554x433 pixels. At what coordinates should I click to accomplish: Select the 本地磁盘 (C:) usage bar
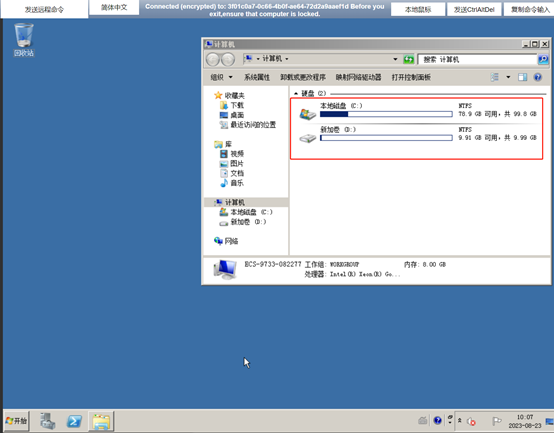coord(386,114)
